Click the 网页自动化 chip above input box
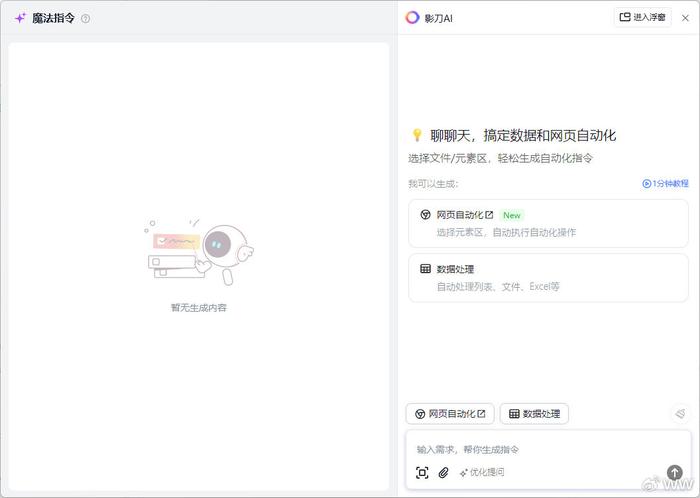This screenshot has height=498, width=700. pyautogui.click(x=450, y=414)
